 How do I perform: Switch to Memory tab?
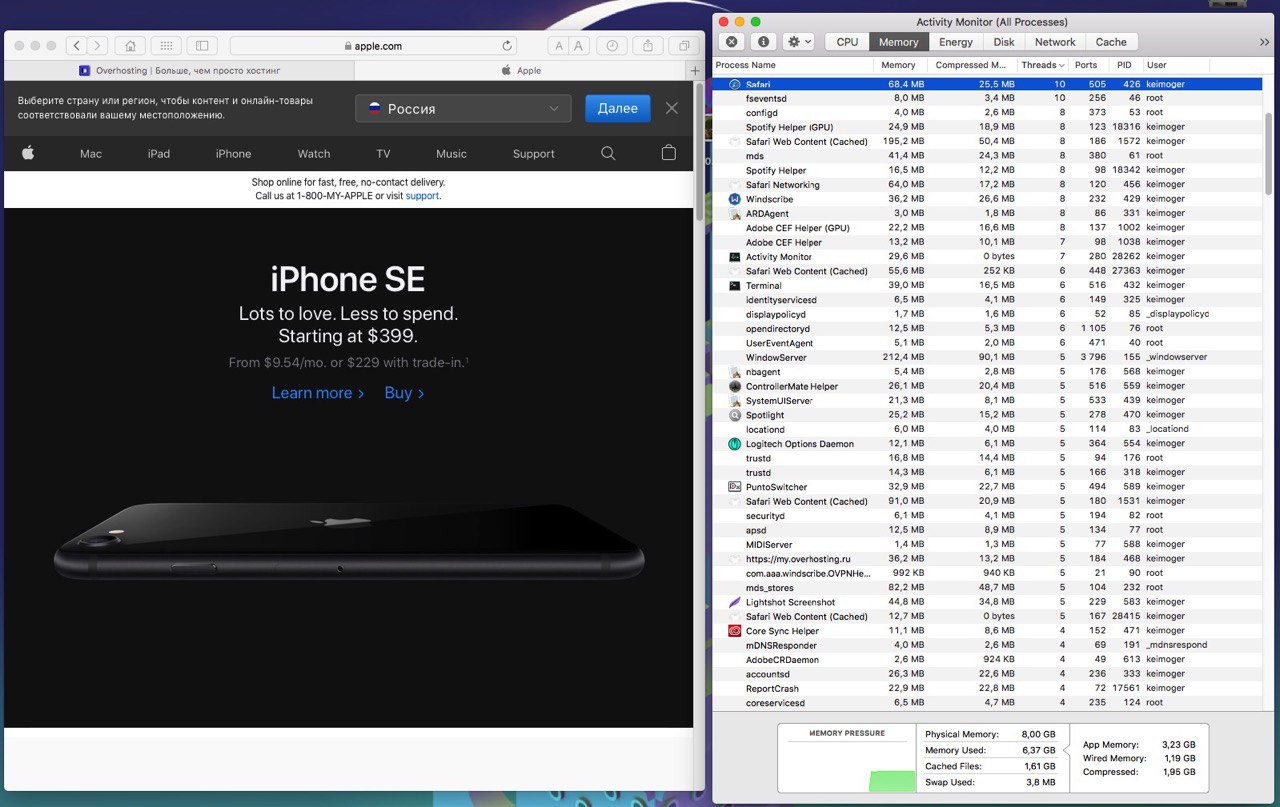898,42
